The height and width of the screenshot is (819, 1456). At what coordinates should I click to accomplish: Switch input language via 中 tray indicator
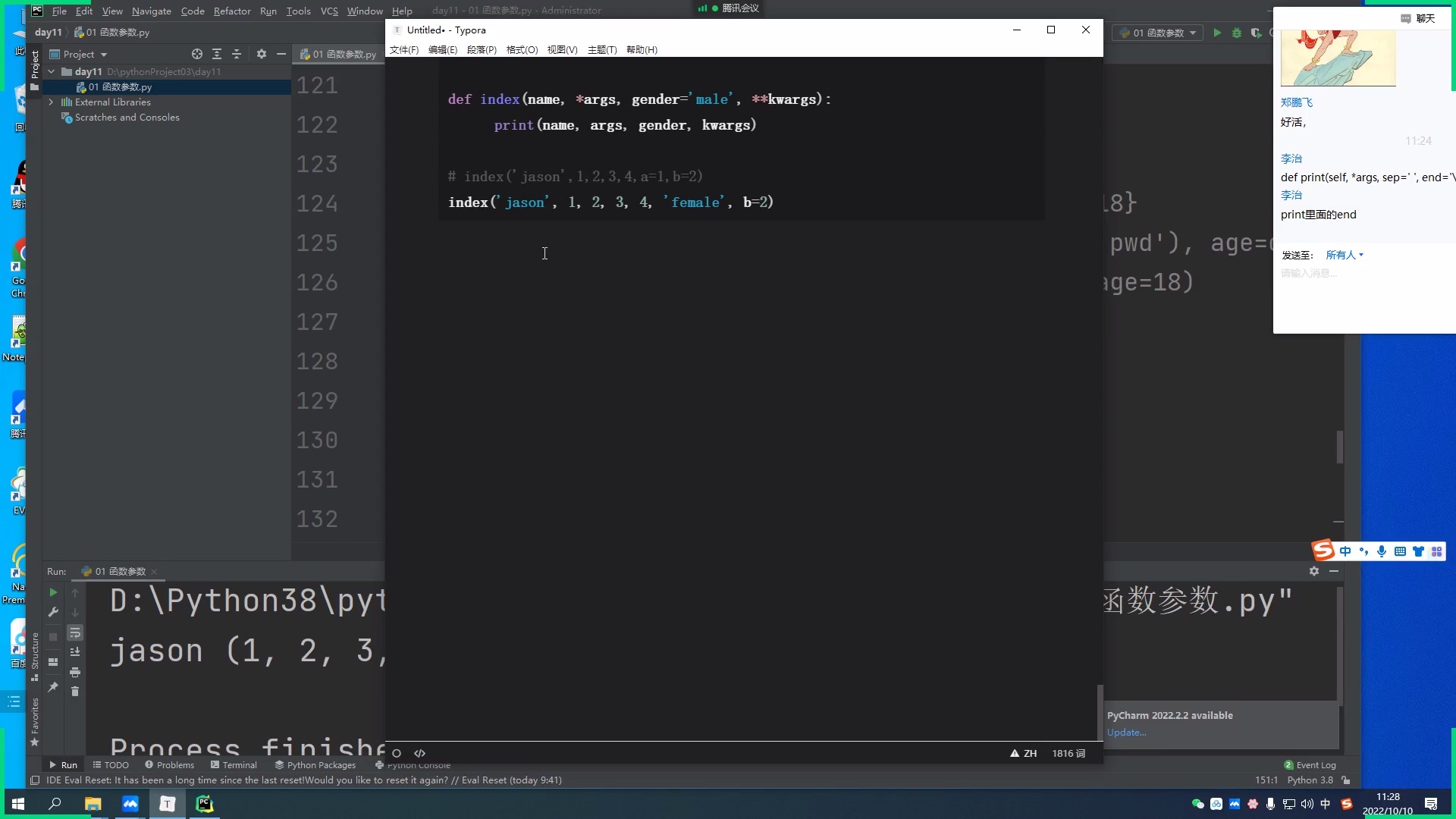[x=1325, y=804]
